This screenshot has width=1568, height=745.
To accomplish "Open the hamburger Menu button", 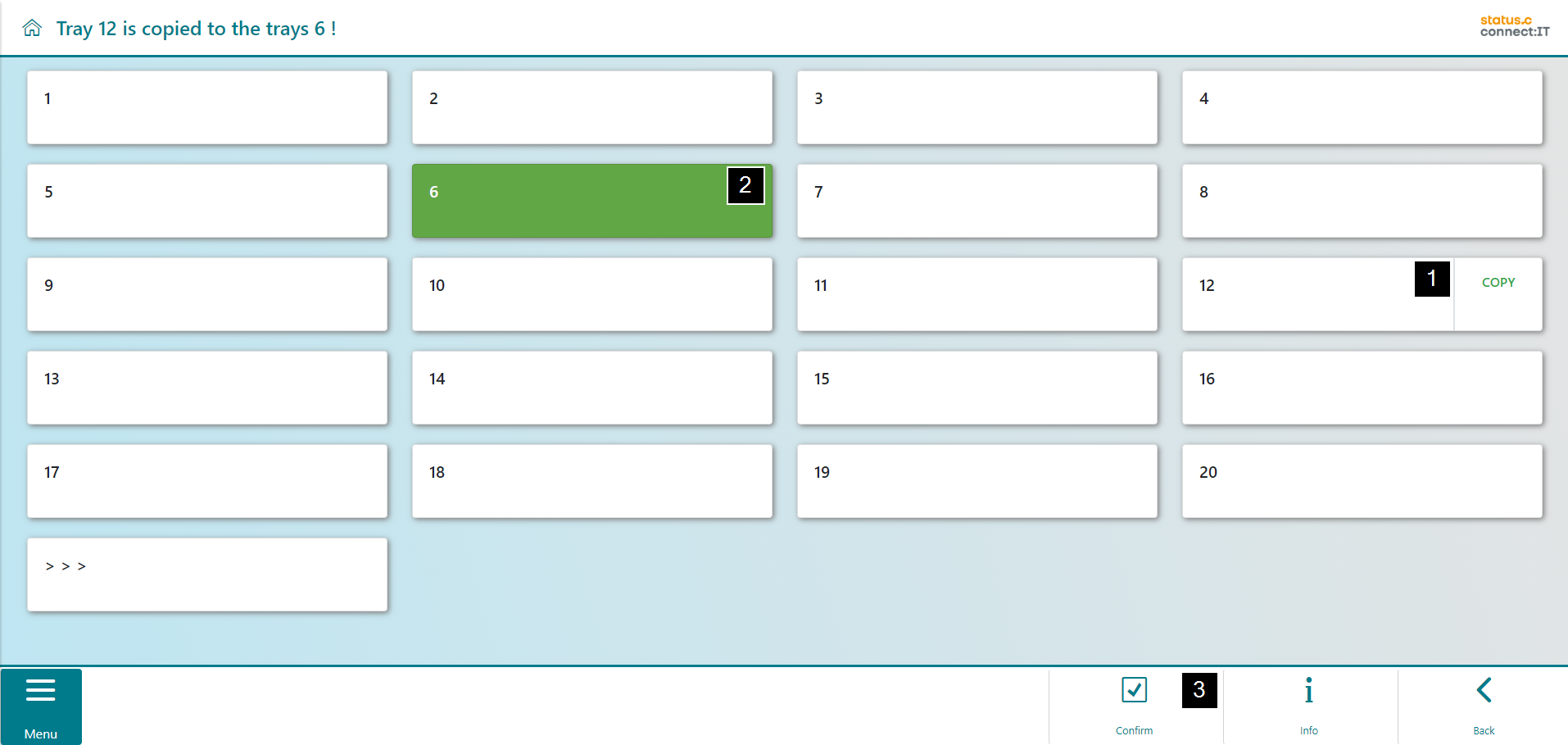I will [x=41, y=706].
